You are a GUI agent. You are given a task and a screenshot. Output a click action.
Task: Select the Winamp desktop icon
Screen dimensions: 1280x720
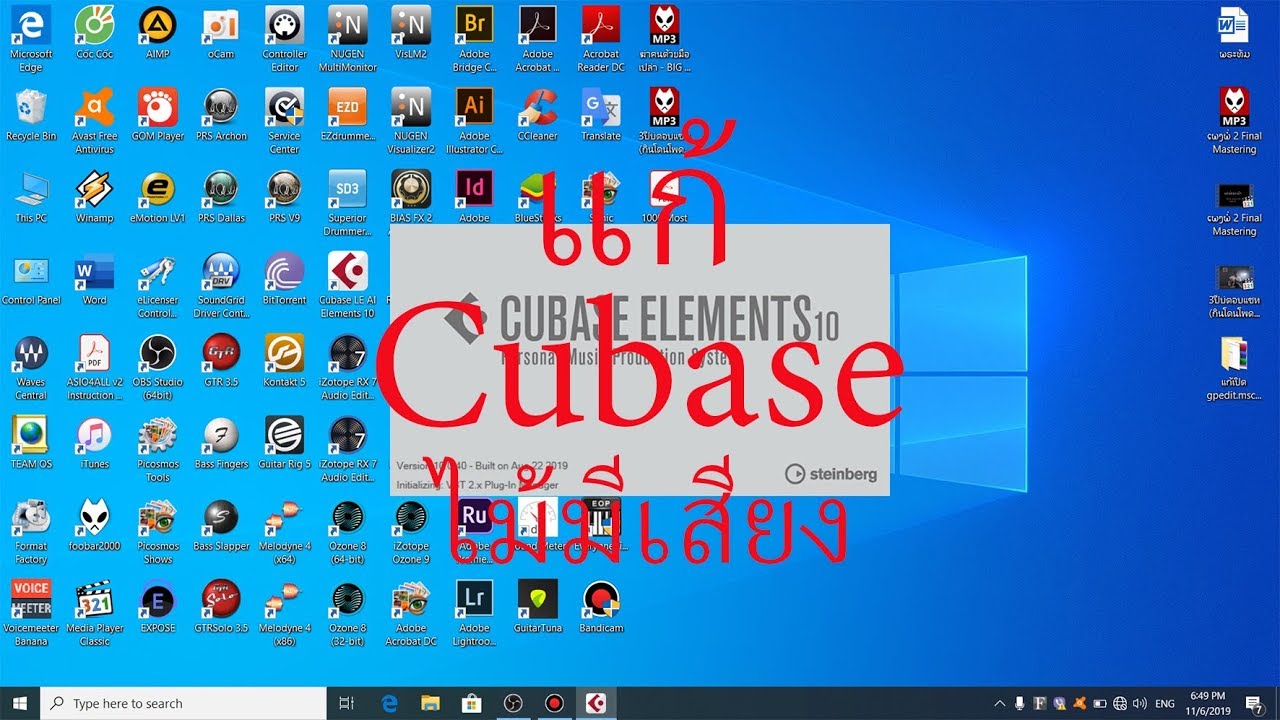pos(95,196)
